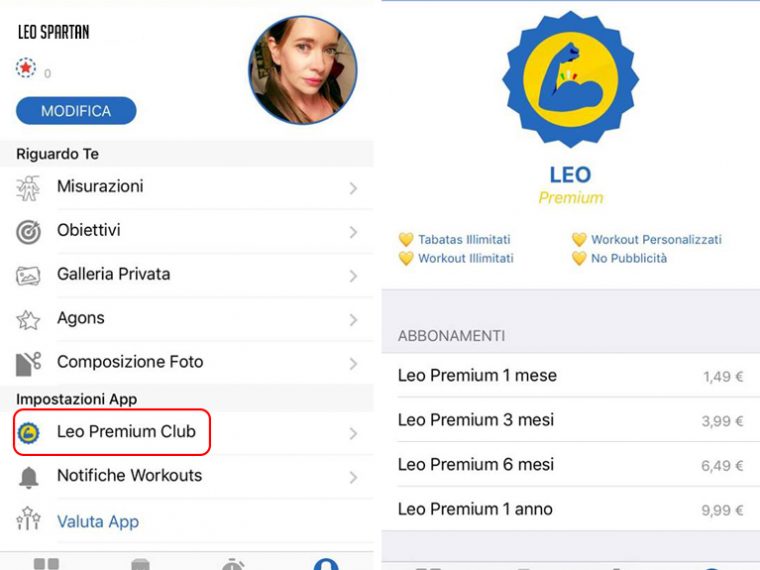Select Leo Premium 6 mesi plan
Screen dimensions: 760x570
point(570,464)
